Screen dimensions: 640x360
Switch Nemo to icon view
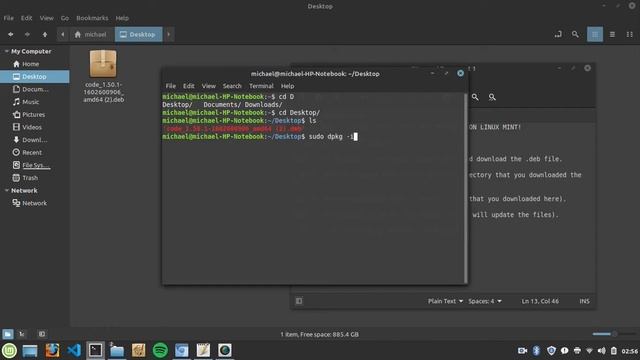595,35
